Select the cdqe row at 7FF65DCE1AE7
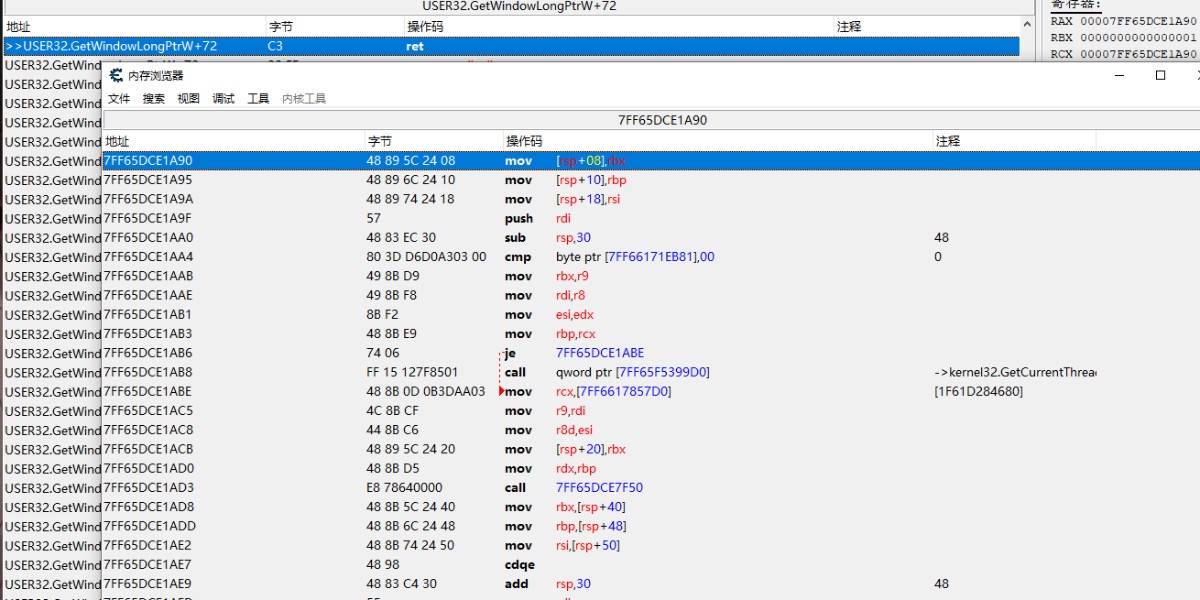 (x=652, y=565)
